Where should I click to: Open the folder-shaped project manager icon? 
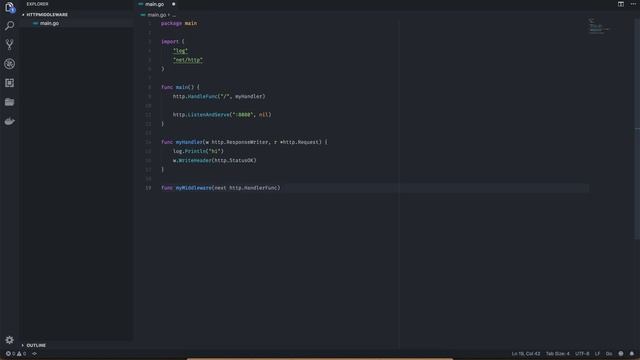click(x=9, y=102)
